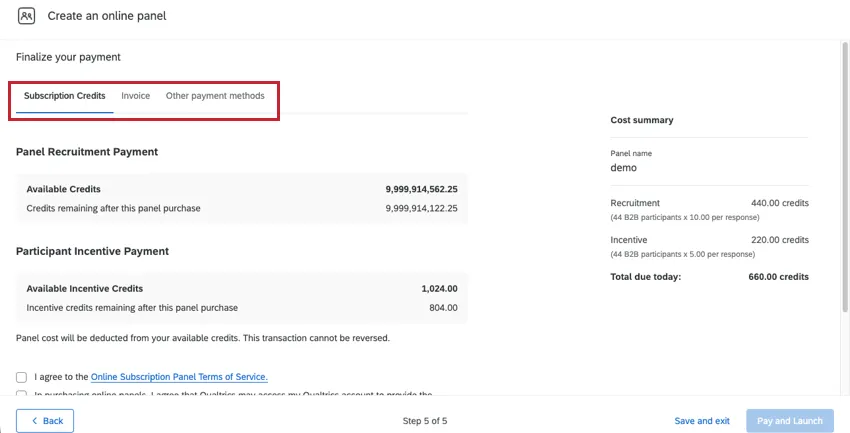850x433 pixels.
Task: Click the 'Panel Recruitment Payment' heading
Action: 87,152
